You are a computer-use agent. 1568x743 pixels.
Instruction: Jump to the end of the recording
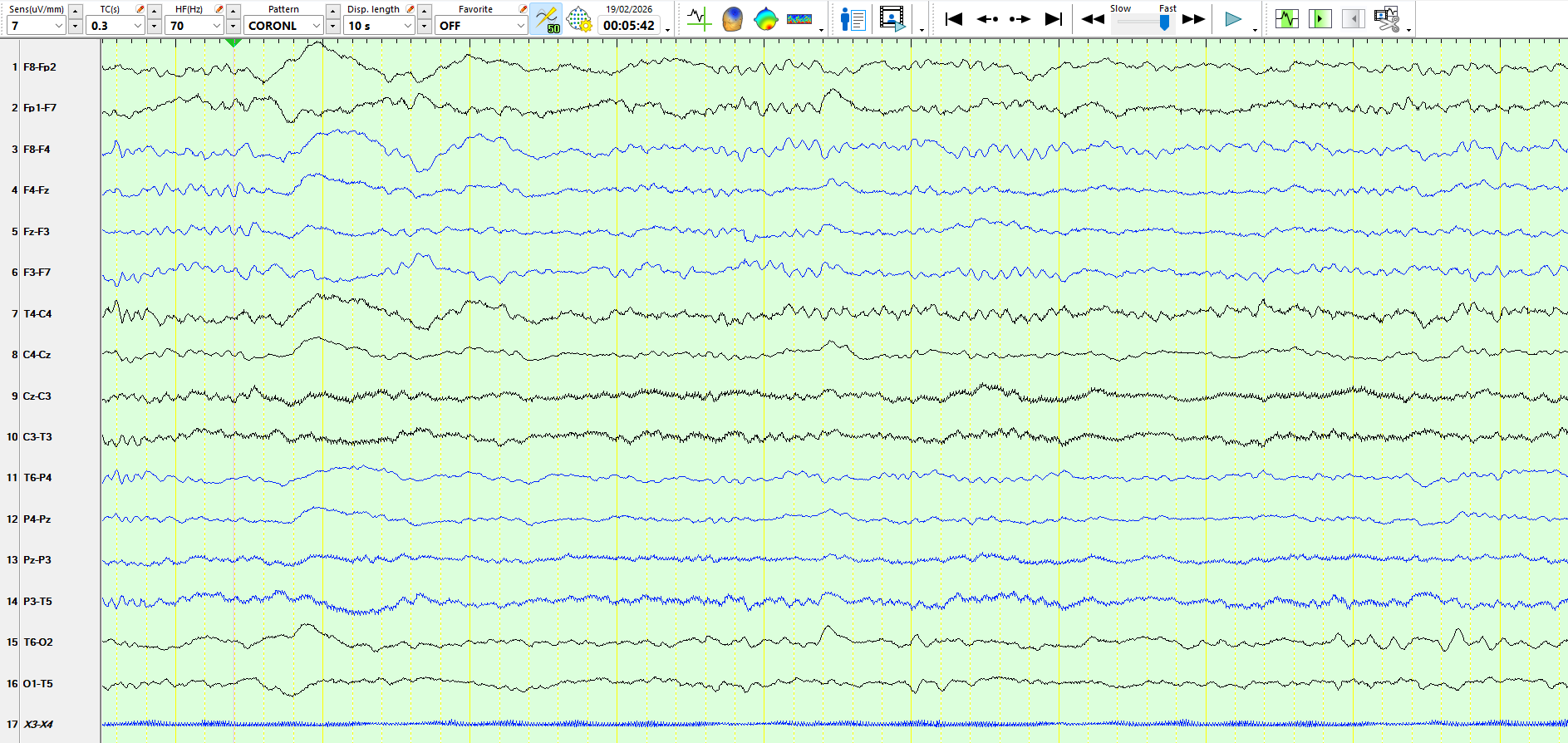(1053, 18)
